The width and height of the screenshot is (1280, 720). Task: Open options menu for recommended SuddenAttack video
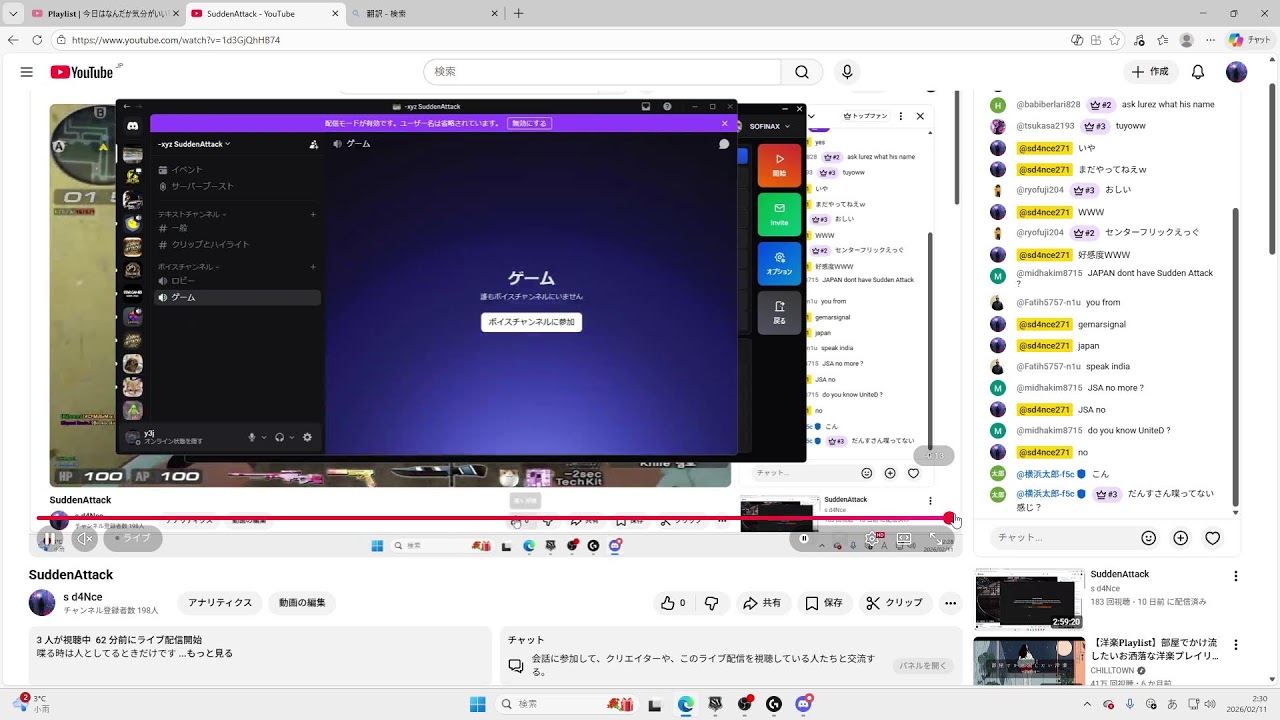1236,576
